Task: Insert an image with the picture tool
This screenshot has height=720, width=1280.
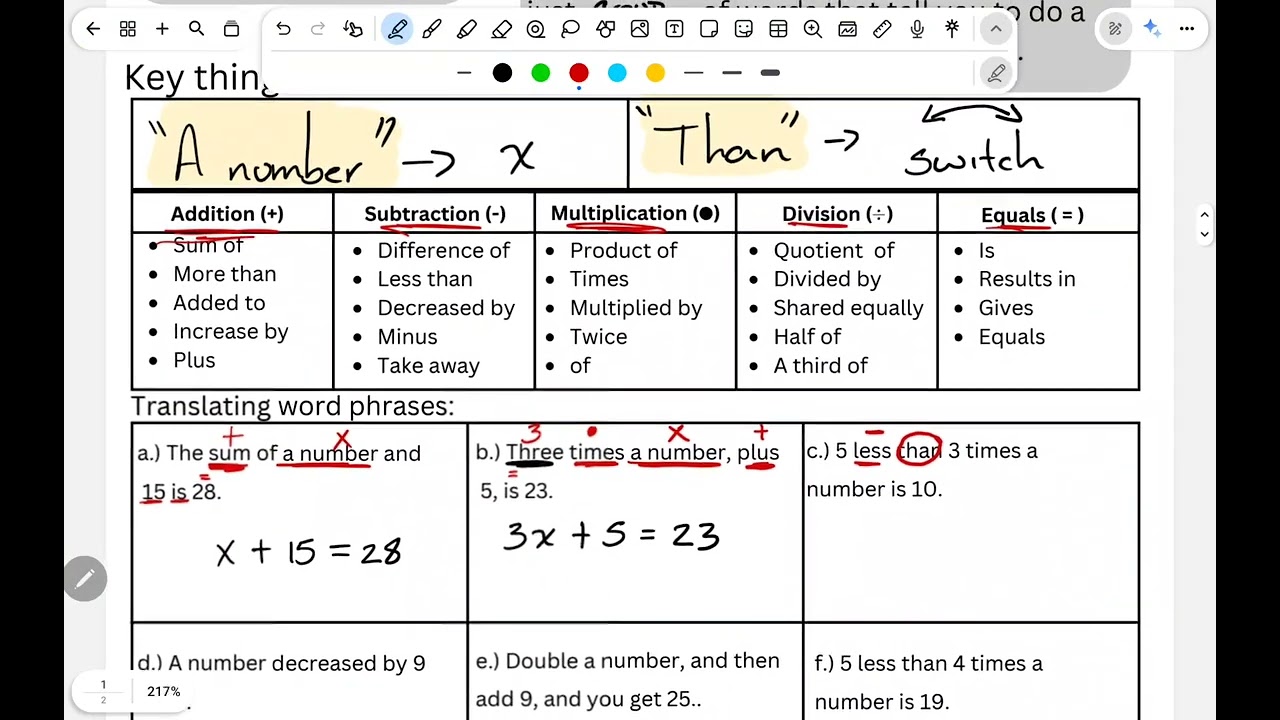Action: pos(640,30)
